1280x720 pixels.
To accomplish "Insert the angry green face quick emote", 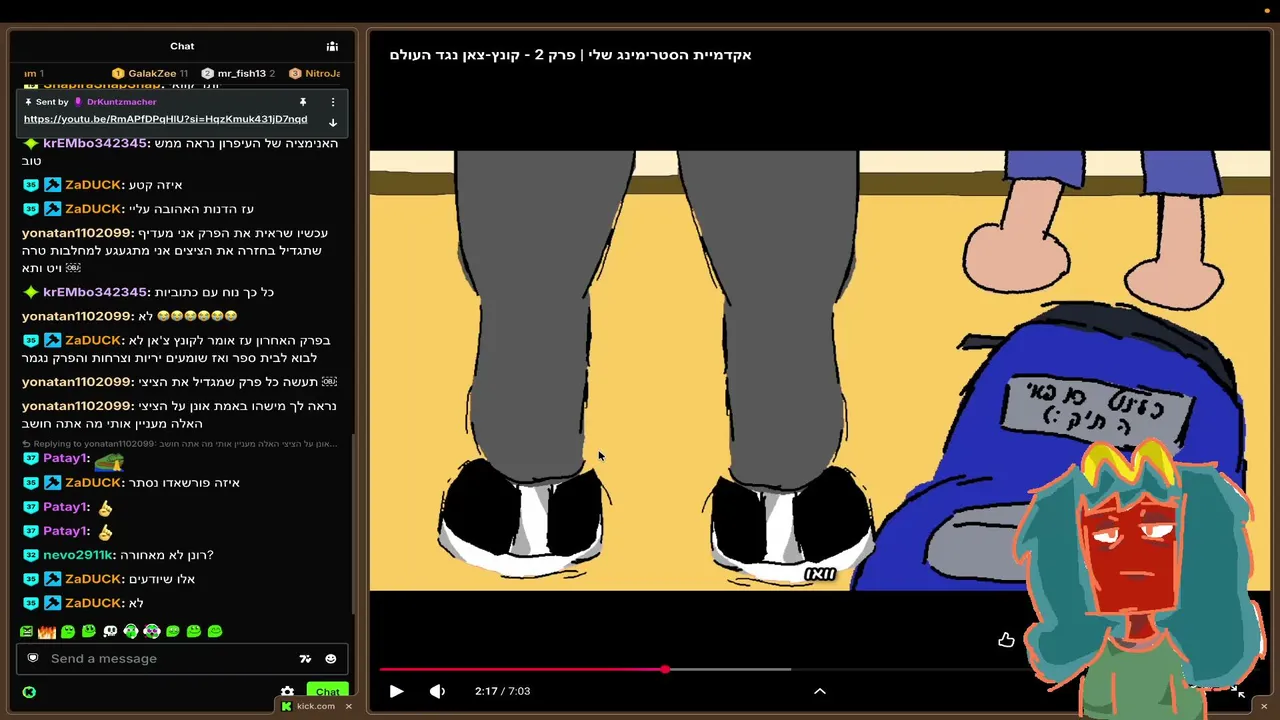I will click(x=26, y=632).
